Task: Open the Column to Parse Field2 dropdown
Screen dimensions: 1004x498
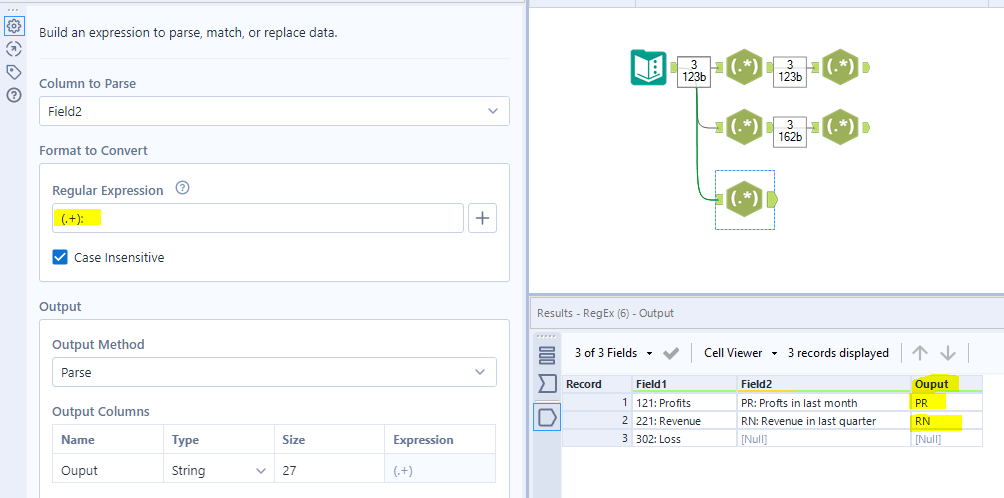Action: (274, 111)
